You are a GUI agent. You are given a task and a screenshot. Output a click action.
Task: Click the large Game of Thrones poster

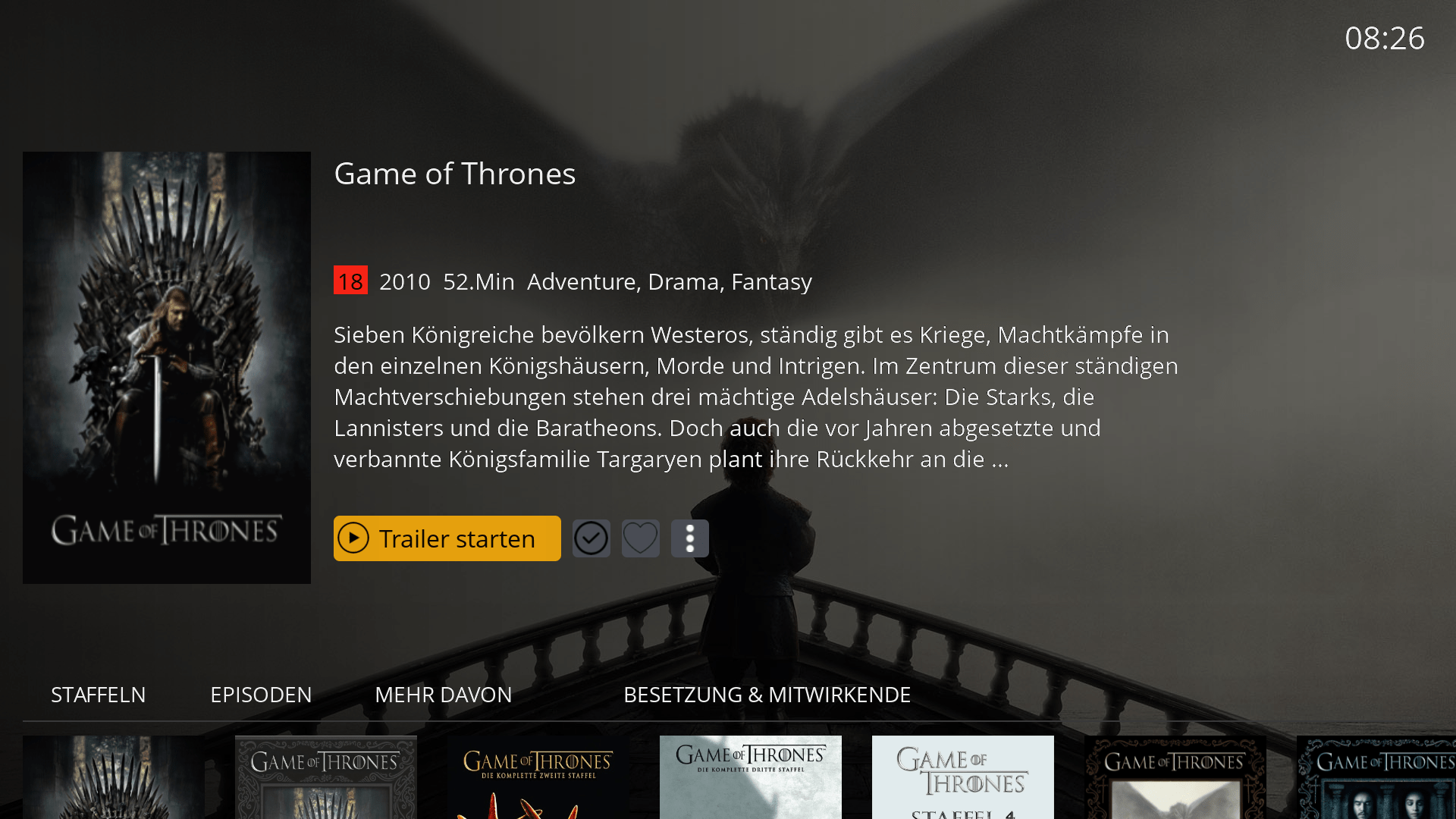point(167,368)
